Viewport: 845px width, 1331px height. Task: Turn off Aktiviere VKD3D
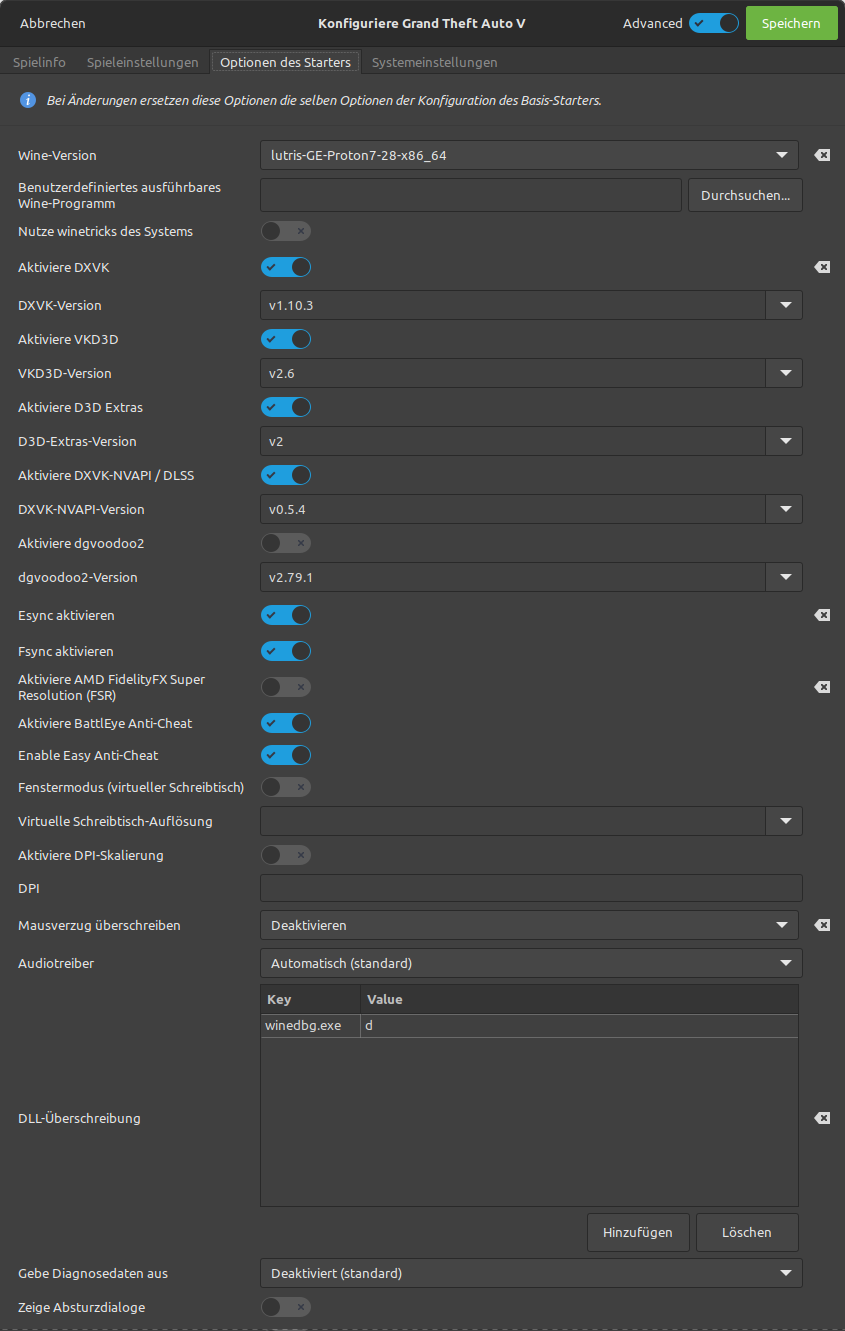286,339
